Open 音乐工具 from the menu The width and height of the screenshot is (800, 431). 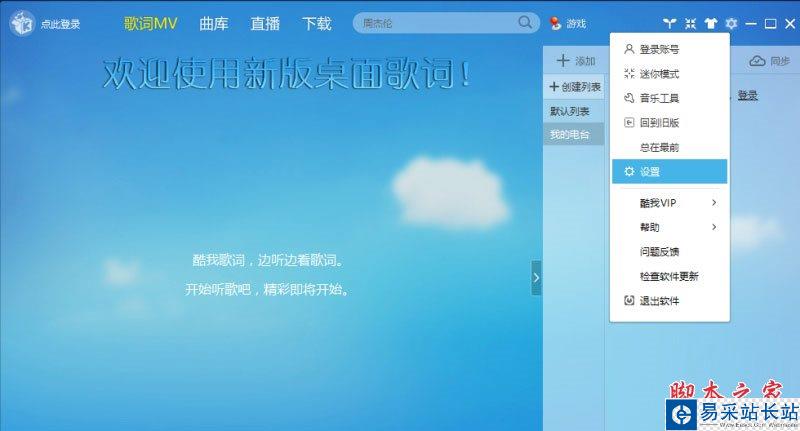click(670, 98)
